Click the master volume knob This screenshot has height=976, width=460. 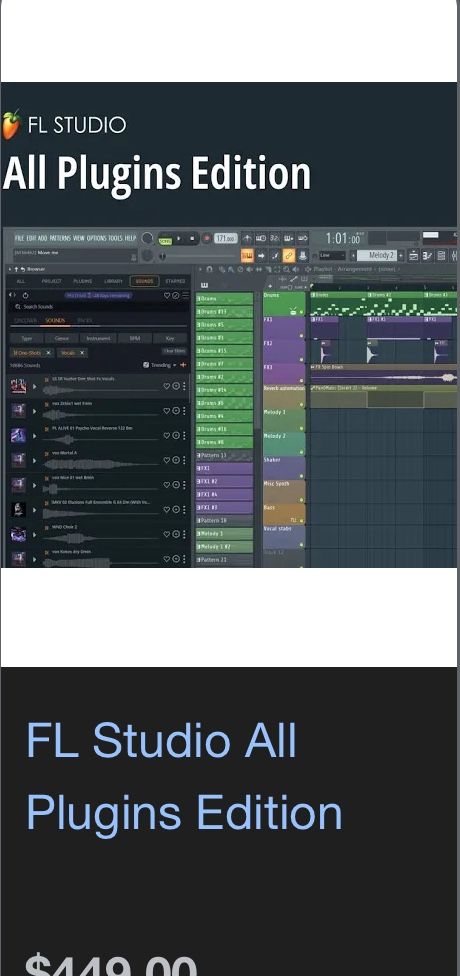coord(147,238)
